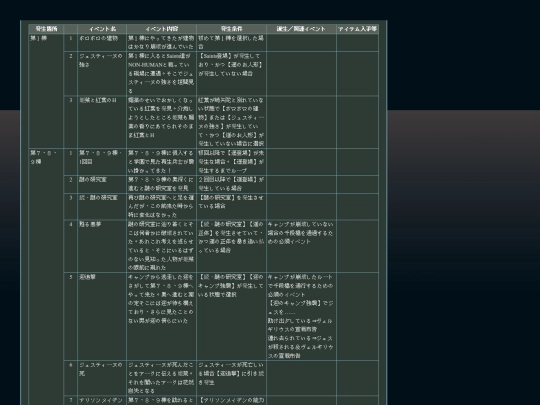Click the related-event note mentioning ヴェルギリウスの宣戦布告
Image resolution: width=540 pixels, height=405 pixels.
click(x=301, y=316)
